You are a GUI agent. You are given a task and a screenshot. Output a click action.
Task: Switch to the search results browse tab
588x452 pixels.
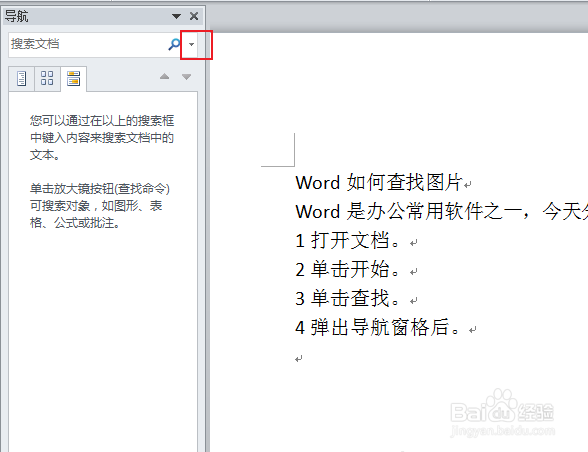(x=74, y=78)
